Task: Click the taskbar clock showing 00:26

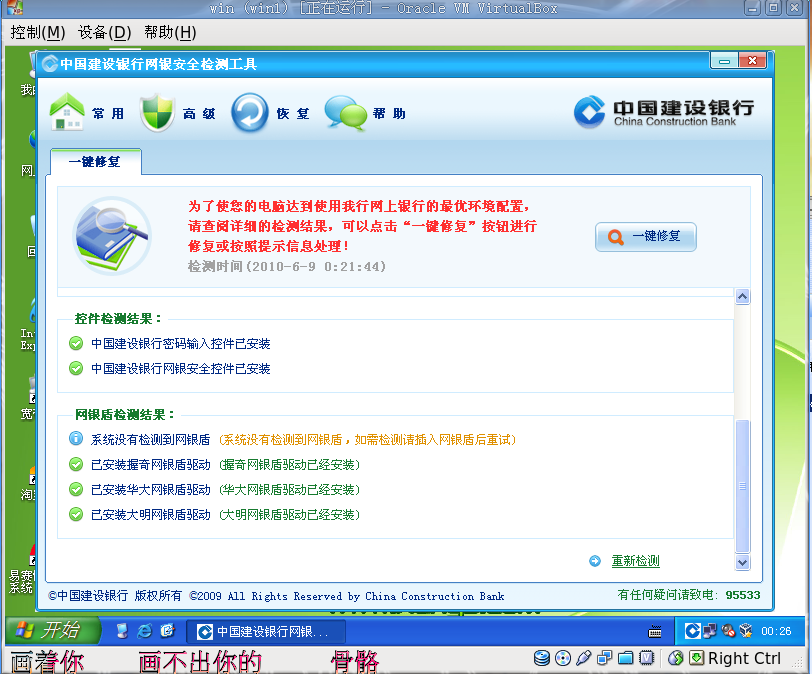Action: [776, 631]
